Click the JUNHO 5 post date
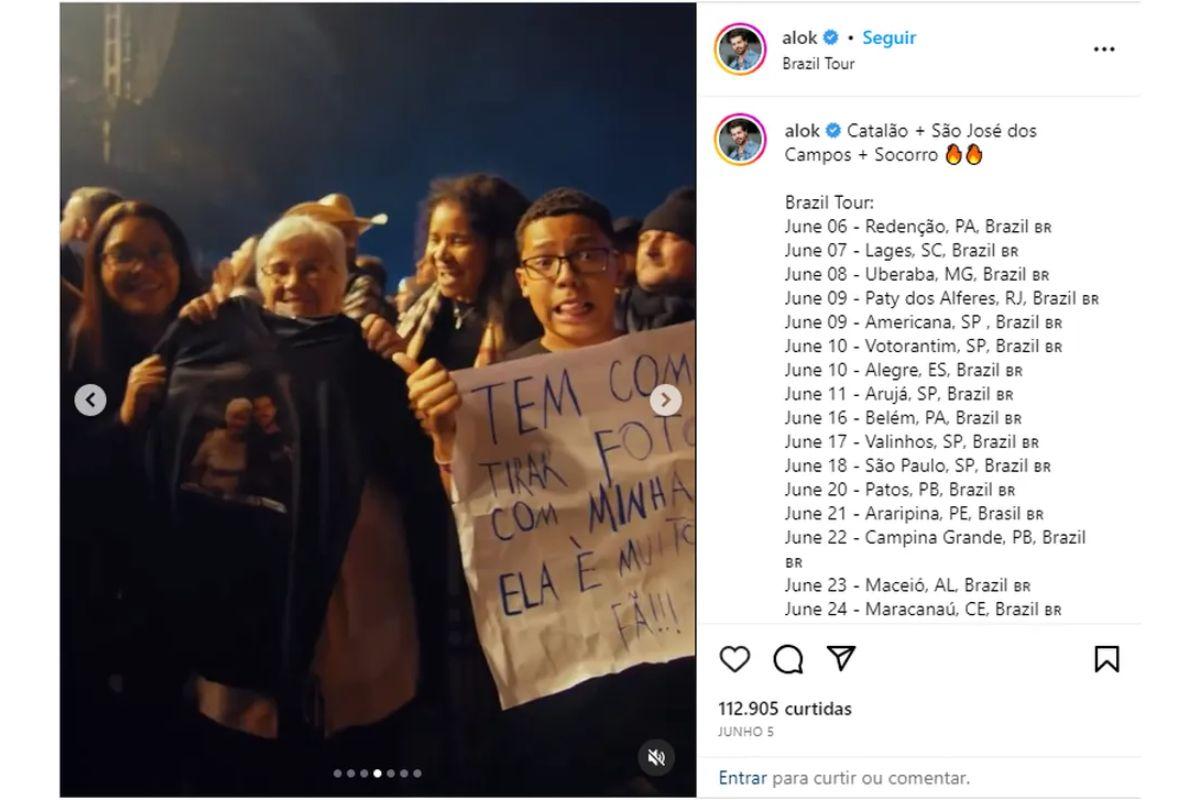This screenshot has width=1200, height=800. tap(745, 732)
